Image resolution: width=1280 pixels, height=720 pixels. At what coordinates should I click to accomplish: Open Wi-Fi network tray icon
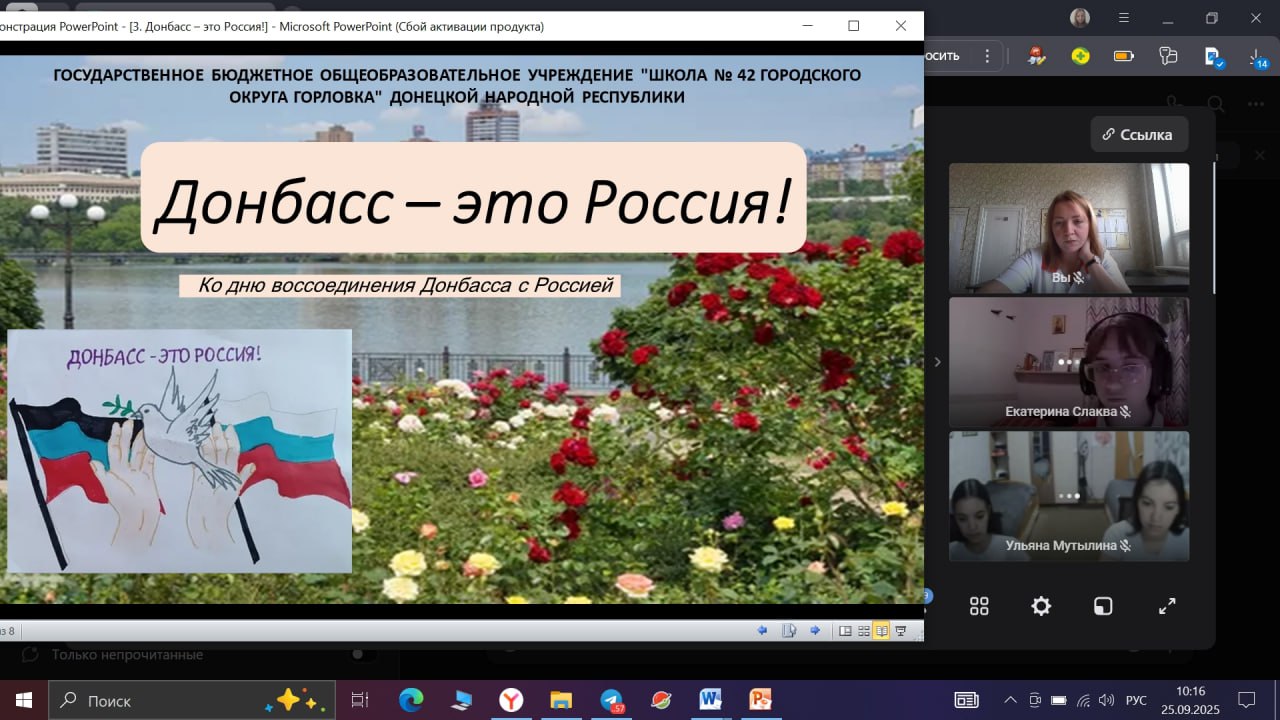[1082, 700]
